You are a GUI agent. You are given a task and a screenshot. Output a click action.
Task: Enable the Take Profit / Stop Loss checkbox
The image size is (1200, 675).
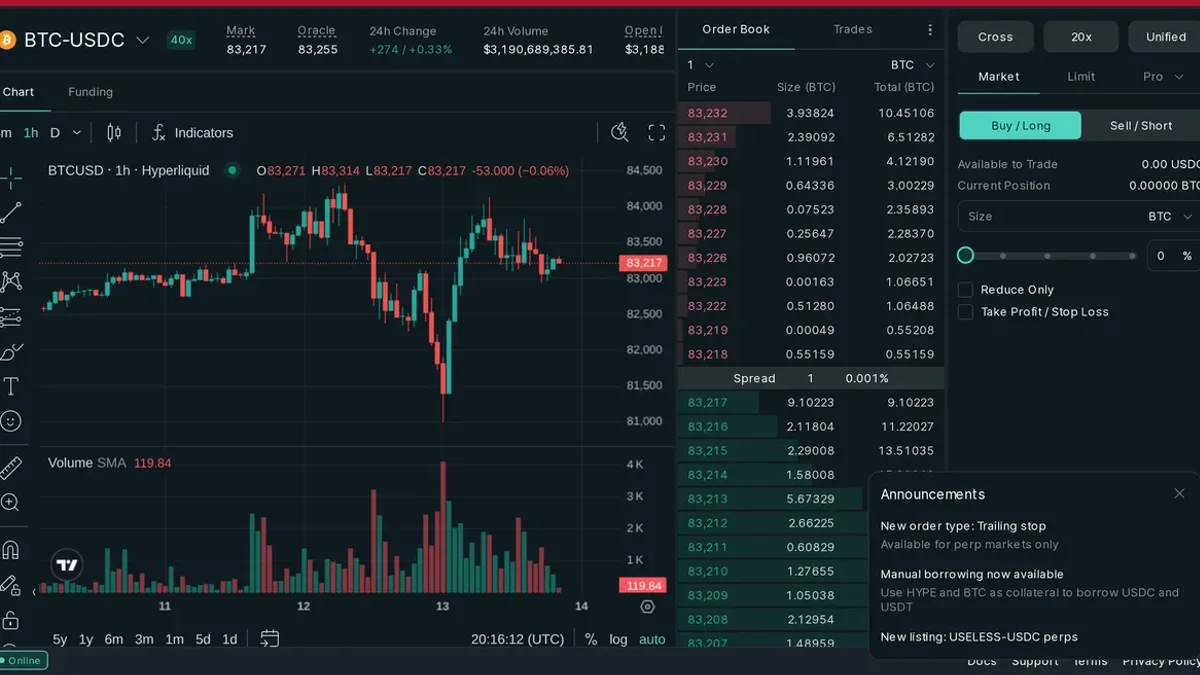pyautogui.click(x=965, y=312)
